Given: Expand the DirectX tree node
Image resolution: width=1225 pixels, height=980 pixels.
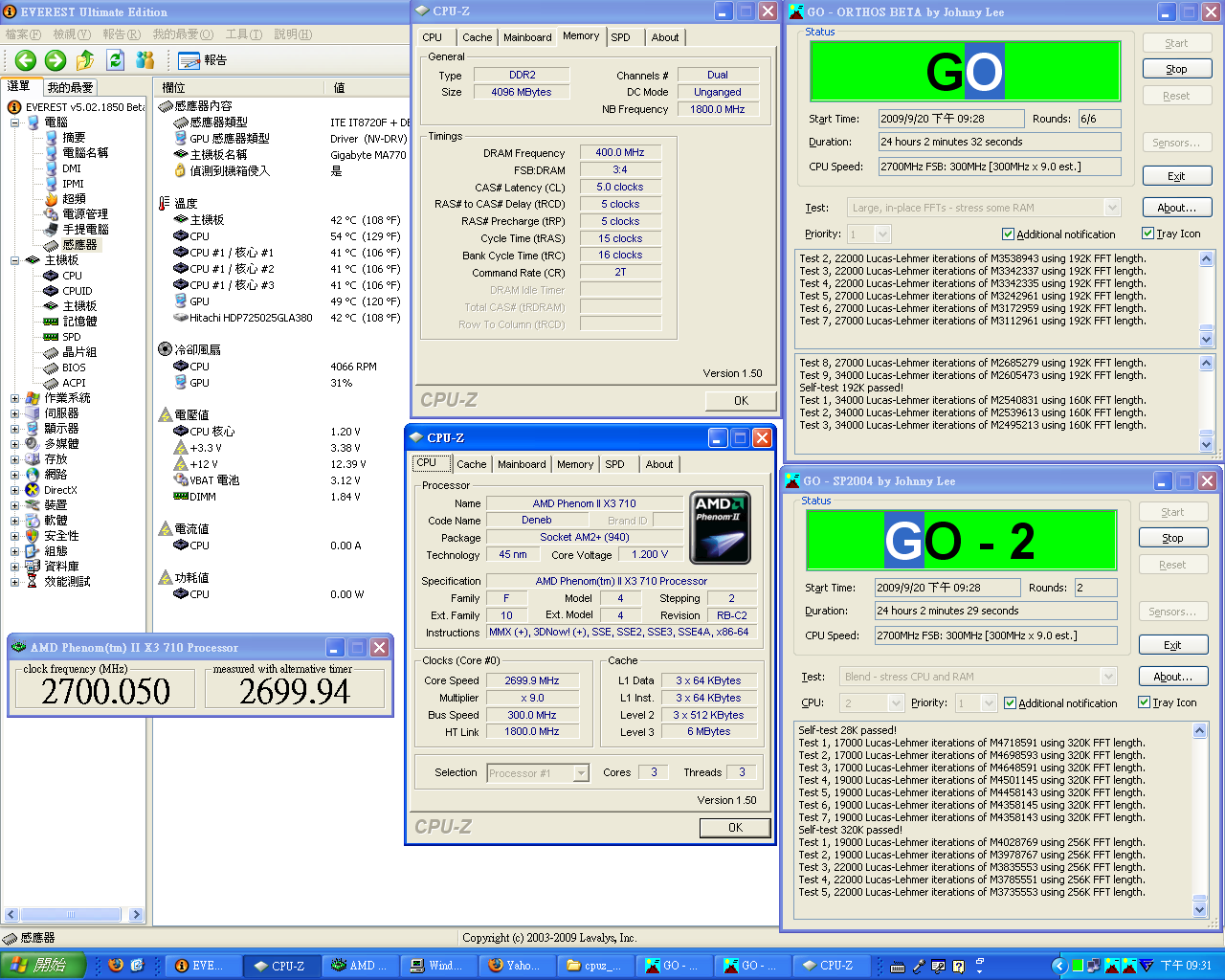Looking at the screenshot, I should [14, 490].
